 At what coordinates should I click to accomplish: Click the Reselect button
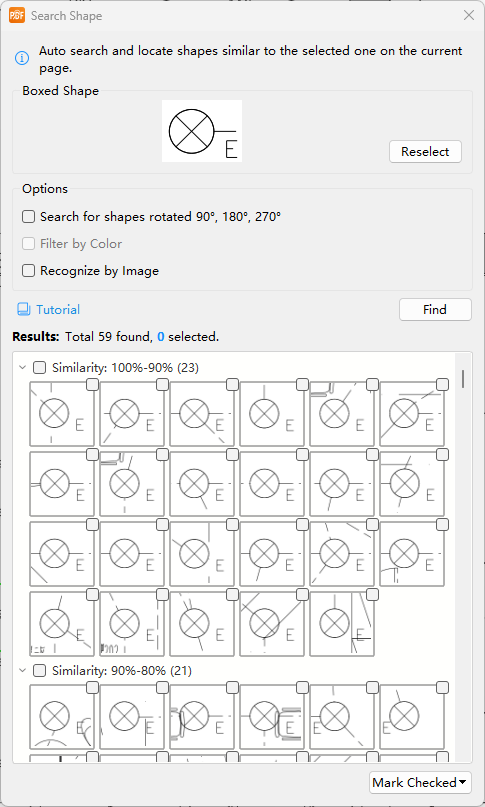[425, 151]
